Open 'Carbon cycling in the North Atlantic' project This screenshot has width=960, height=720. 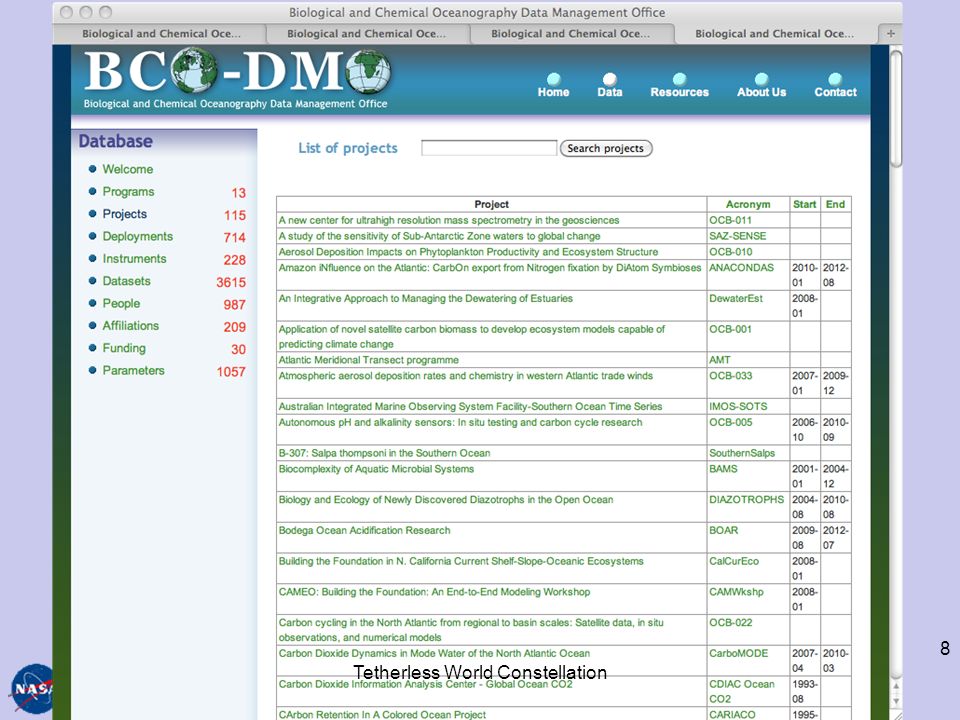471,630
